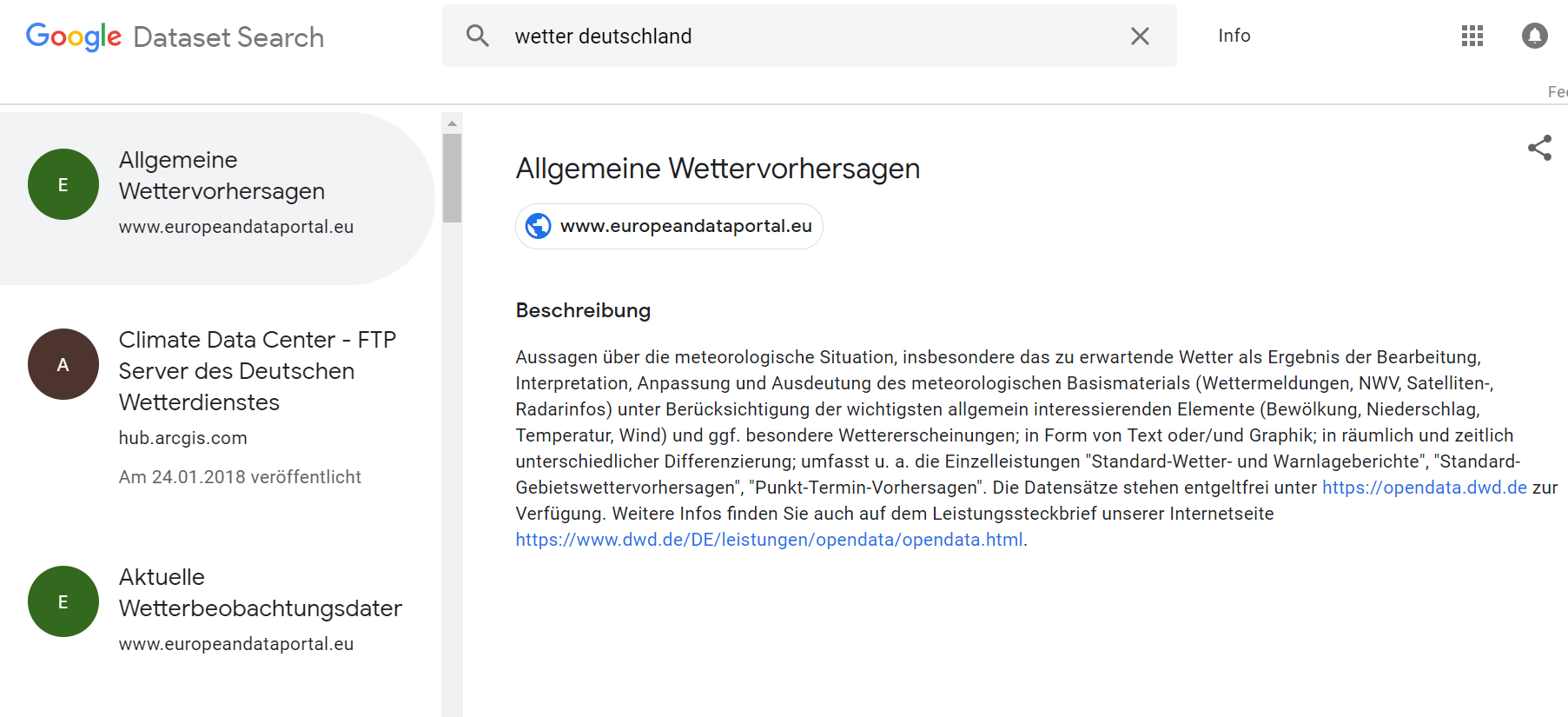Viewport: 1568px width, 717px height.
Task: Follow the https://opendata.dwd.de link
Action: click(x=1425, y=488)
